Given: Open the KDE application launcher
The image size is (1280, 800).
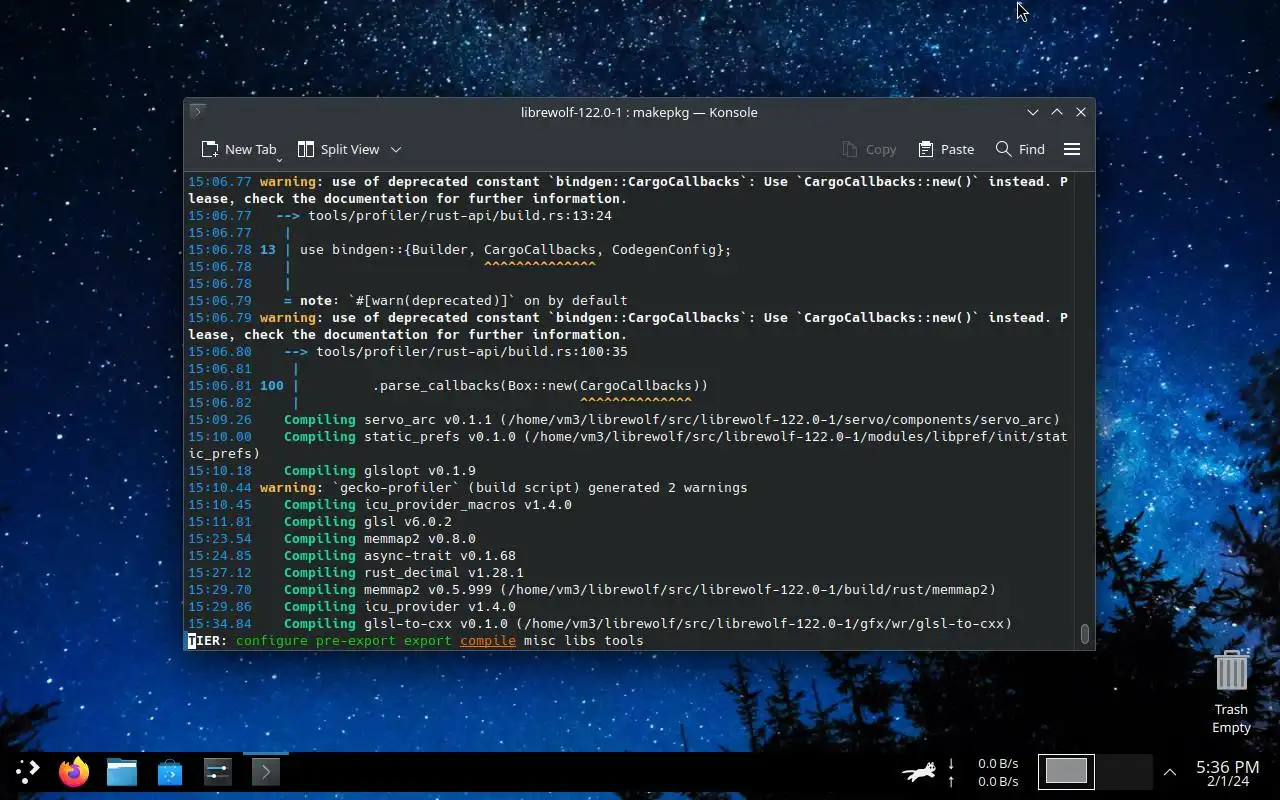Looking at the screenshot, I should (x=27, y=771).
